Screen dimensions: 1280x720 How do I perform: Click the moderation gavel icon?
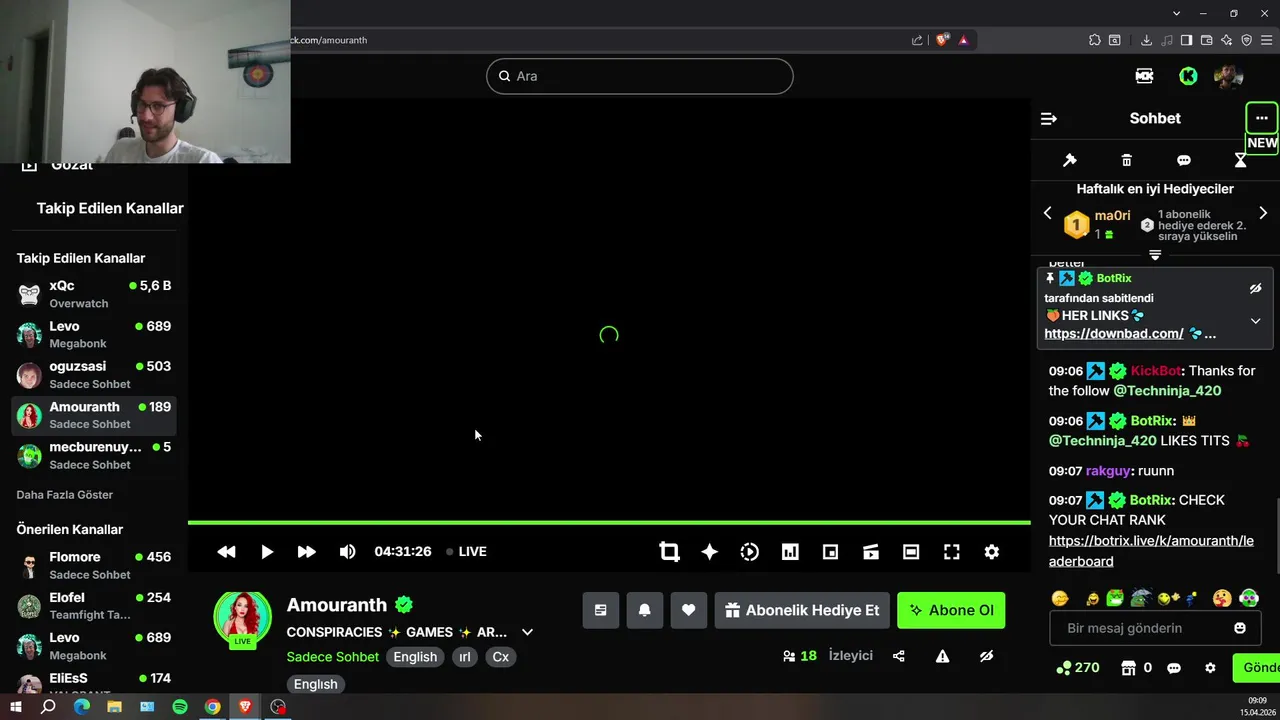[x=1069, y=160]
